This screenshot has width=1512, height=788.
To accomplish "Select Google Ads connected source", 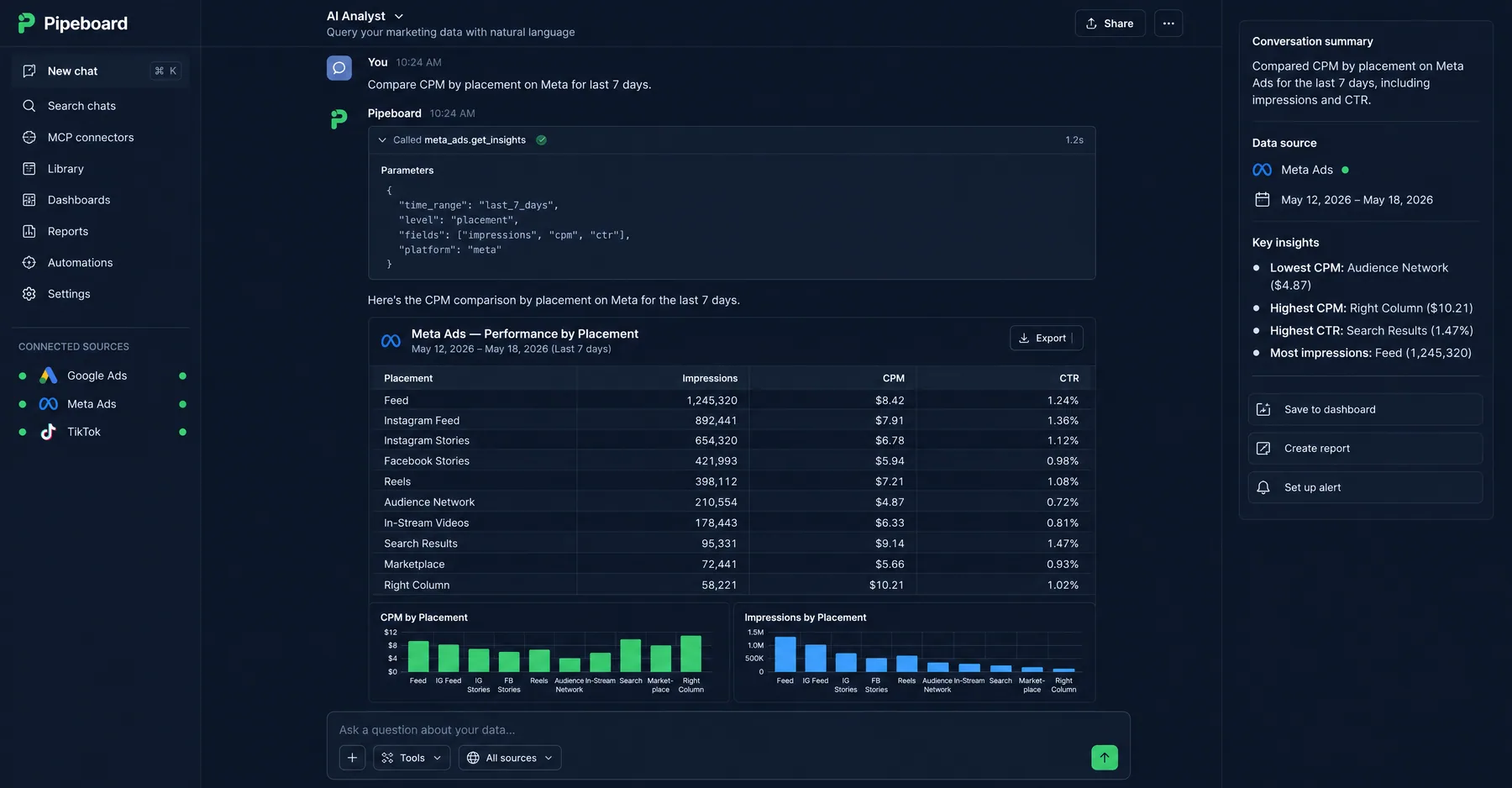I will click(101, 376).
